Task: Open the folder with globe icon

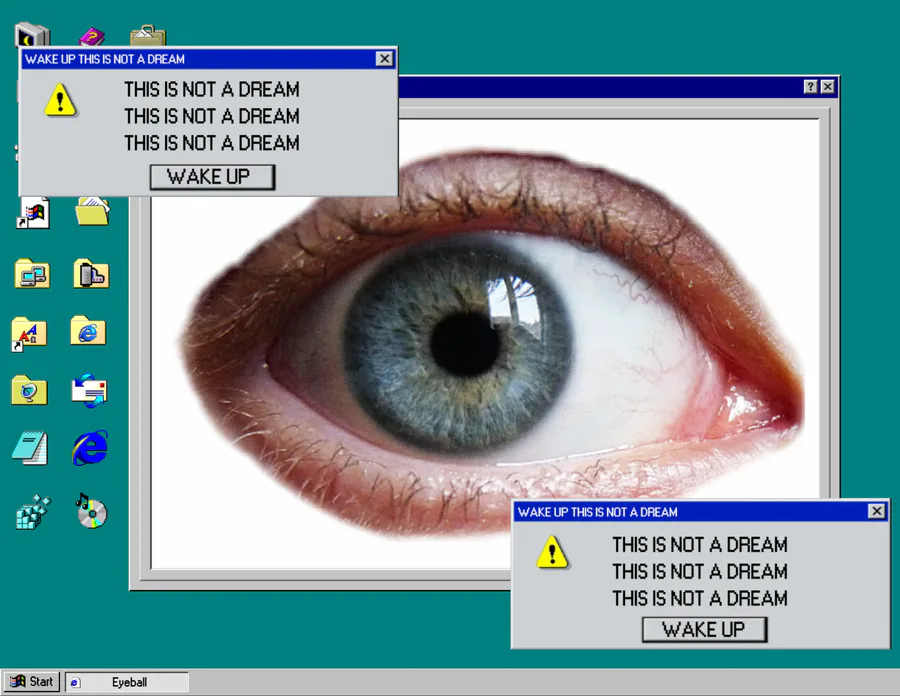Action: [29, 390]
